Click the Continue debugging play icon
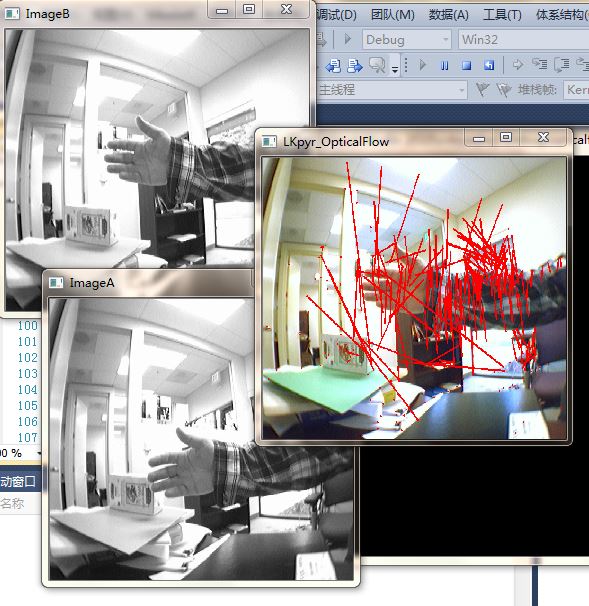 pyautogui.click(x=422, y=65)
